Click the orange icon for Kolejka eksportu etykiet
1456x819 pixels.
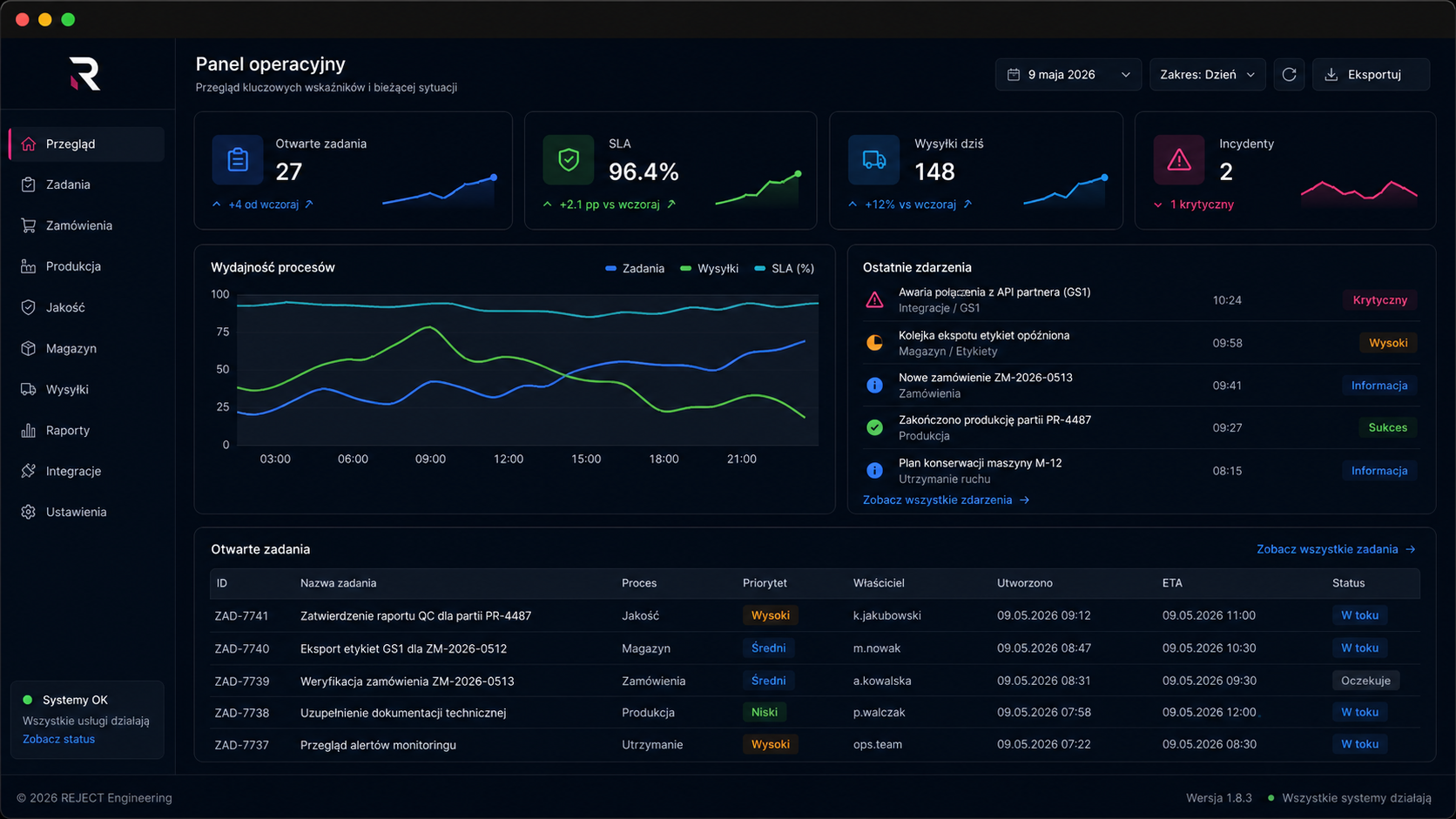coord(874,343)
